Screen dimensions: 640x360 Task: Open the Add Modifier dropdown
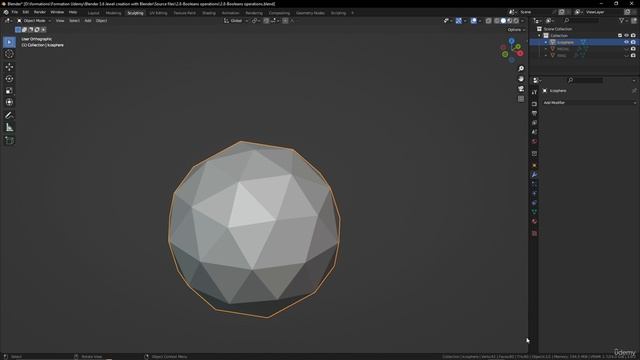[589, 103]
